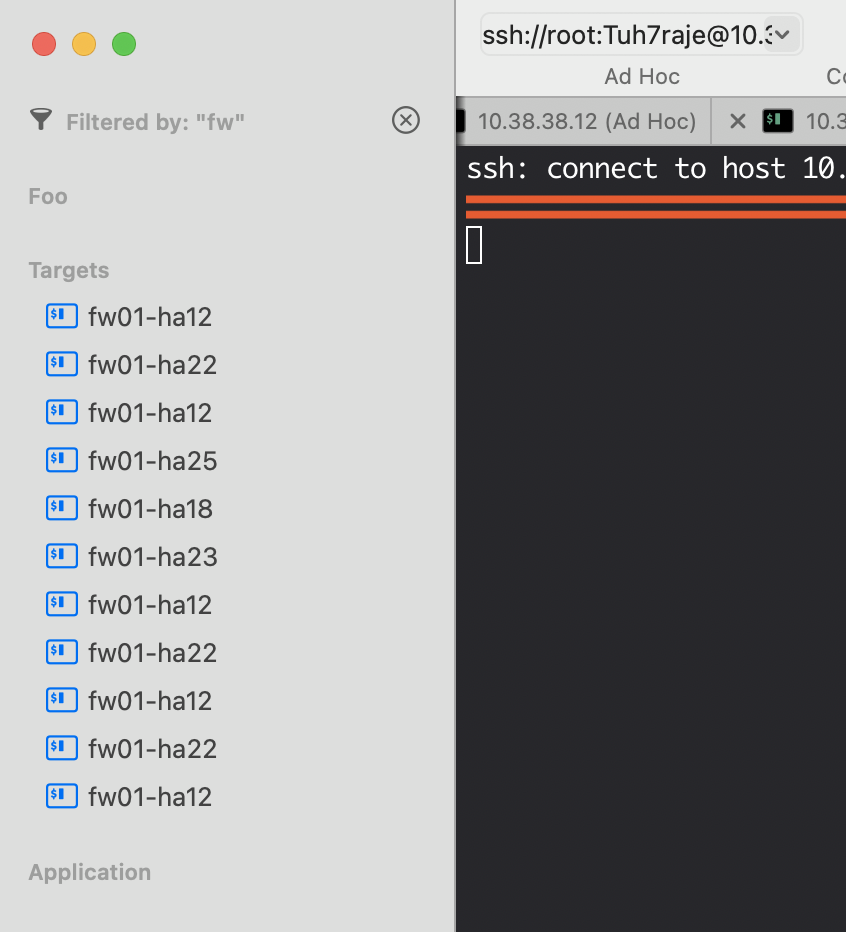Select the first fw01-ha22 target in the list
The height and width of the screenshot is (932, 846).
152,365
